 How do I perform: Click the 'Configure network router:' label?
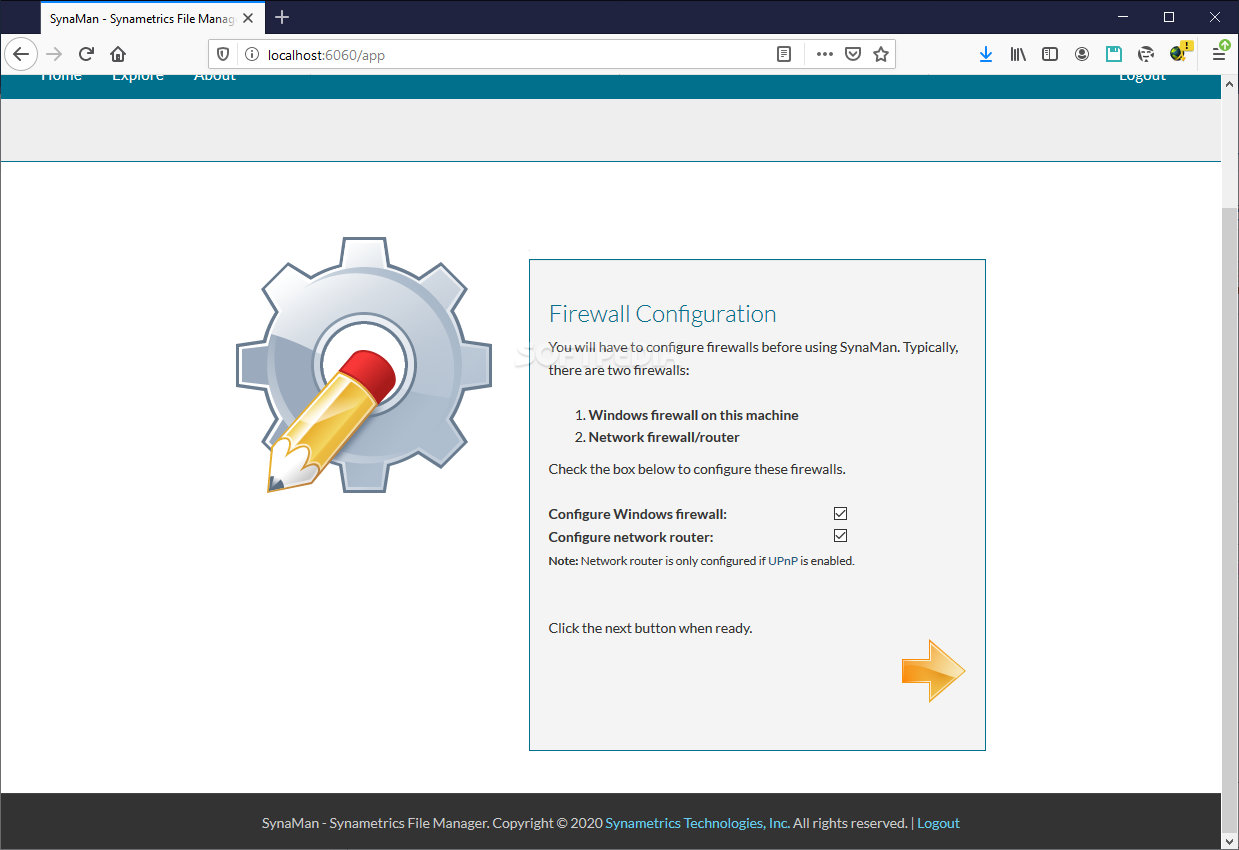[631, 537]
